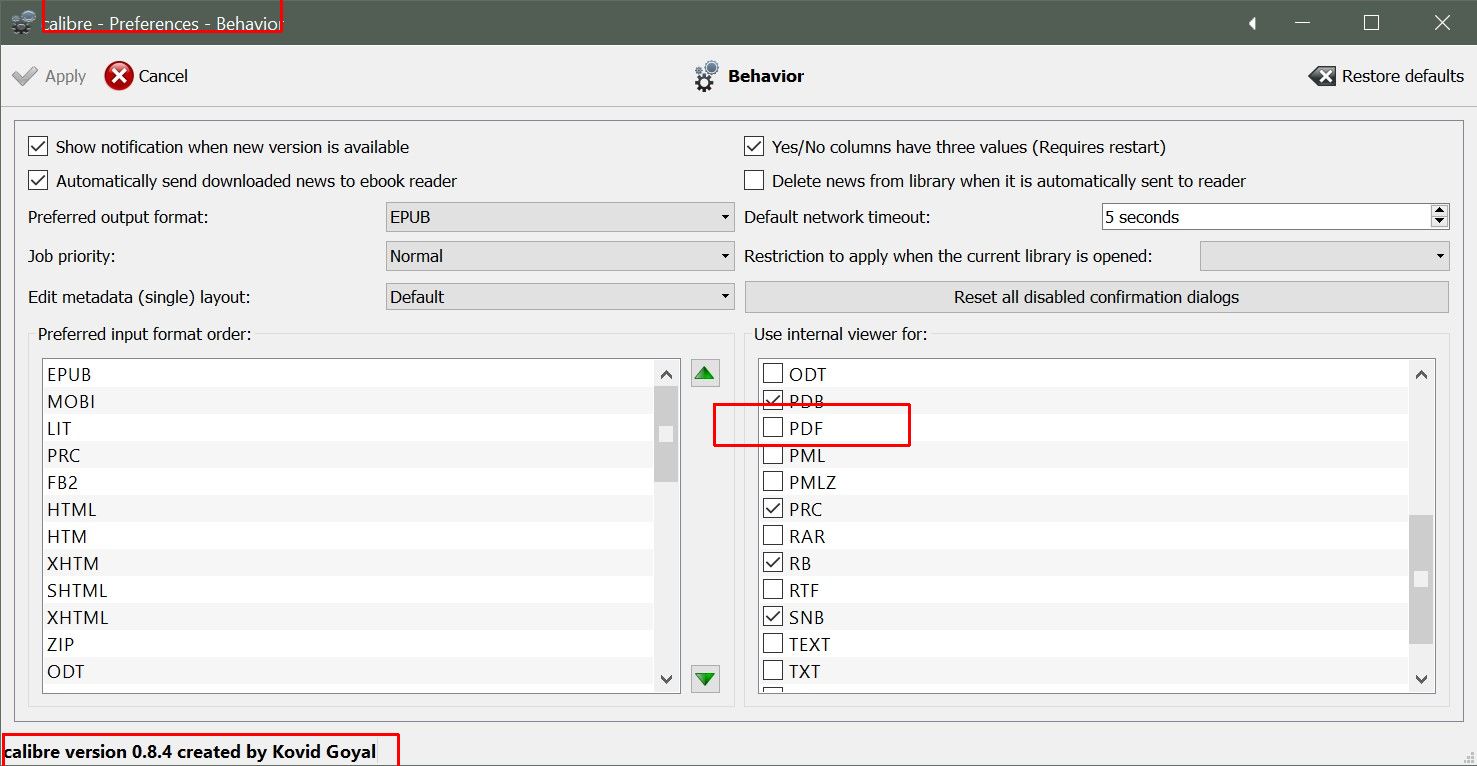Click internal viewer list scroll up arrow
Viewport: 1477px width, 766px height.
1421,374
